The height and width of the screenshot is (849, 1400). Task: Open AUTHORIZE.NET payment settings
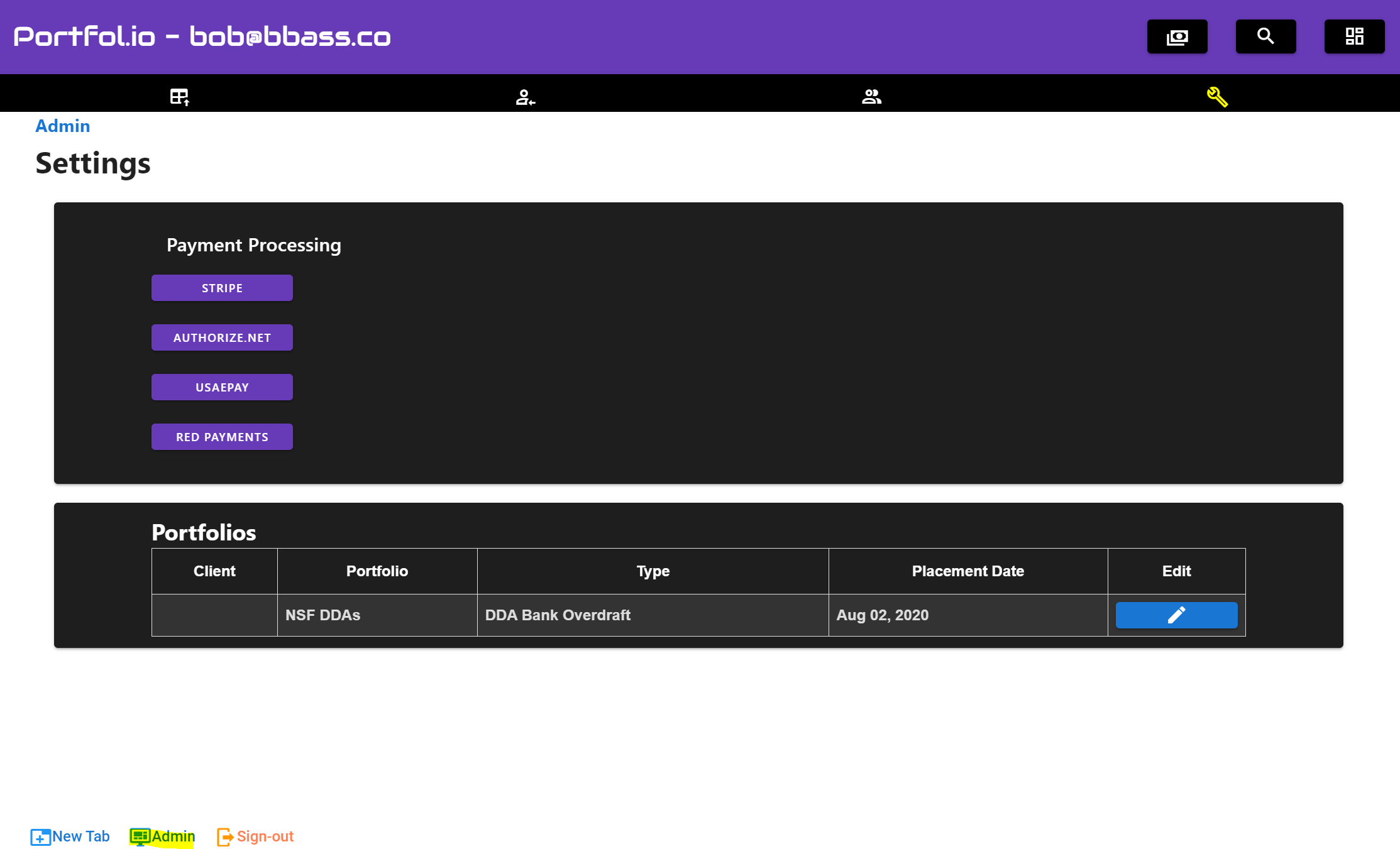(x=222, y=337)
